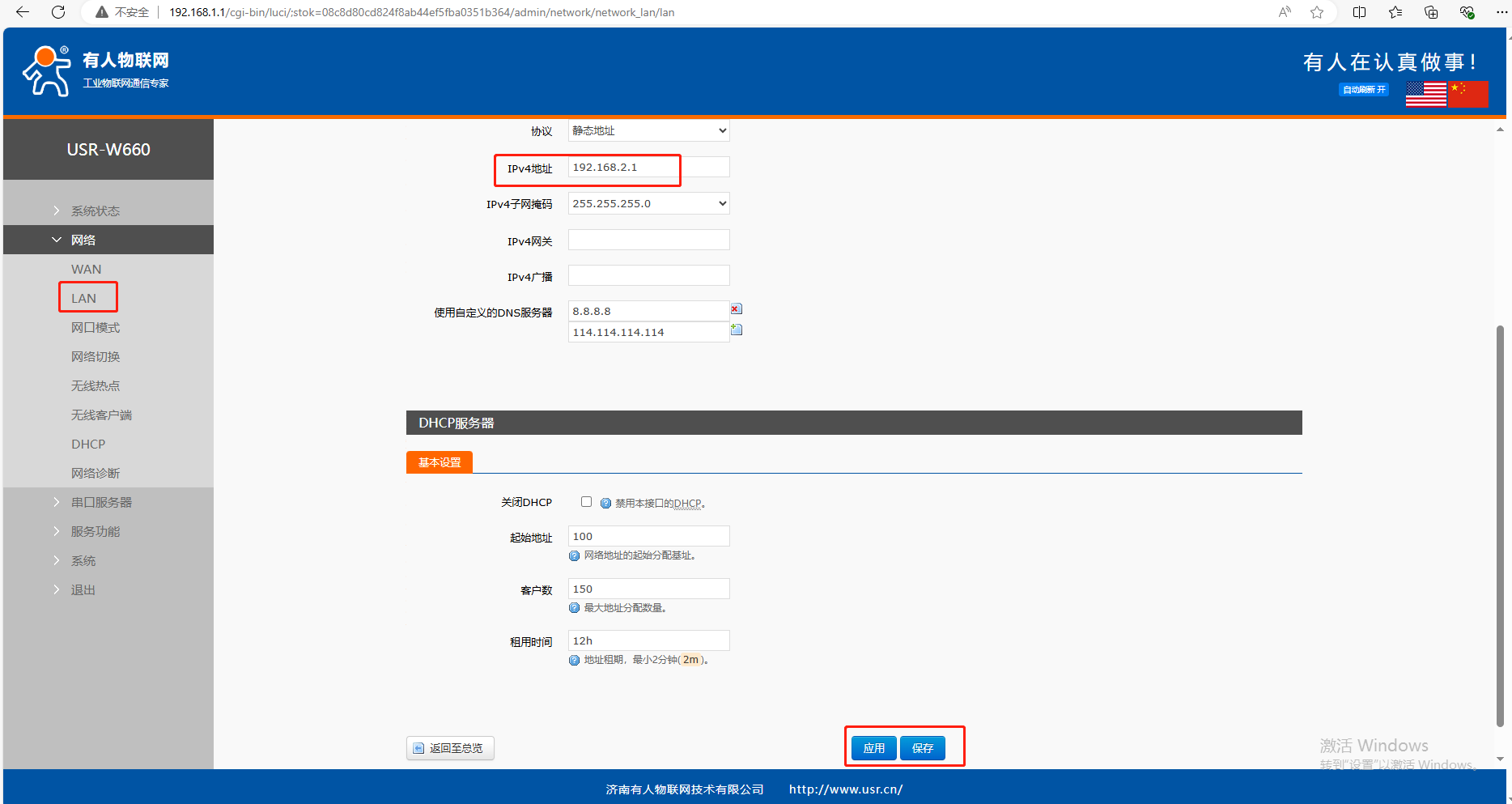Viewport: 1512px width, 804px height.
Task: Open browser split screen icon
Action: click(x=1359, y=12)
